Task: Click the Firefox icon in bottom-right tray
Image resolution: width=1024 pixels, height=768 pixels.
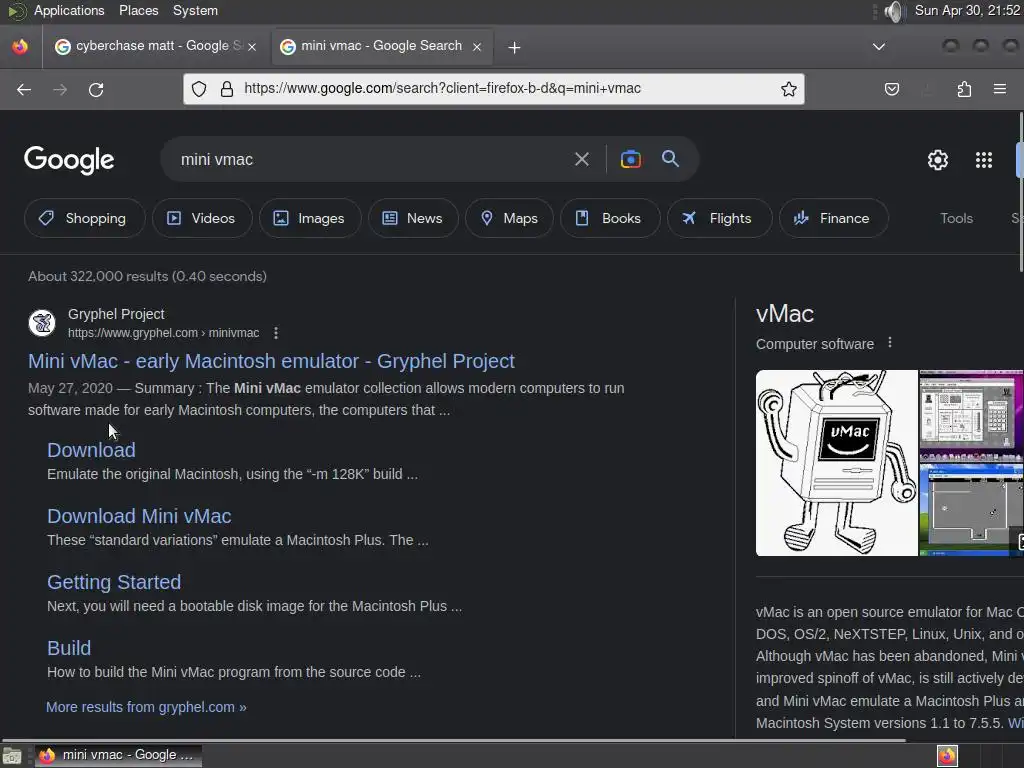Action: point(947,756)
